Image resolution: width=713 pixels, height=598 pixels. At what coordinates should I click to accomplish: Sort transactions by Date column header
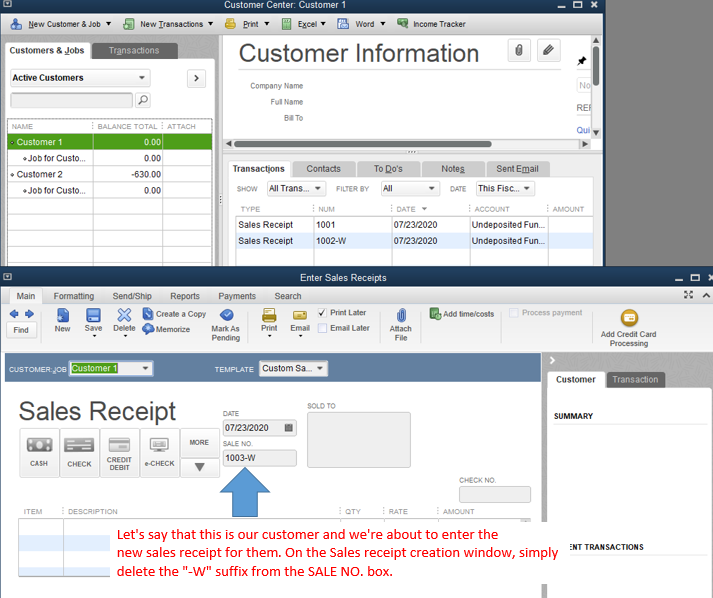click(412, 209)
